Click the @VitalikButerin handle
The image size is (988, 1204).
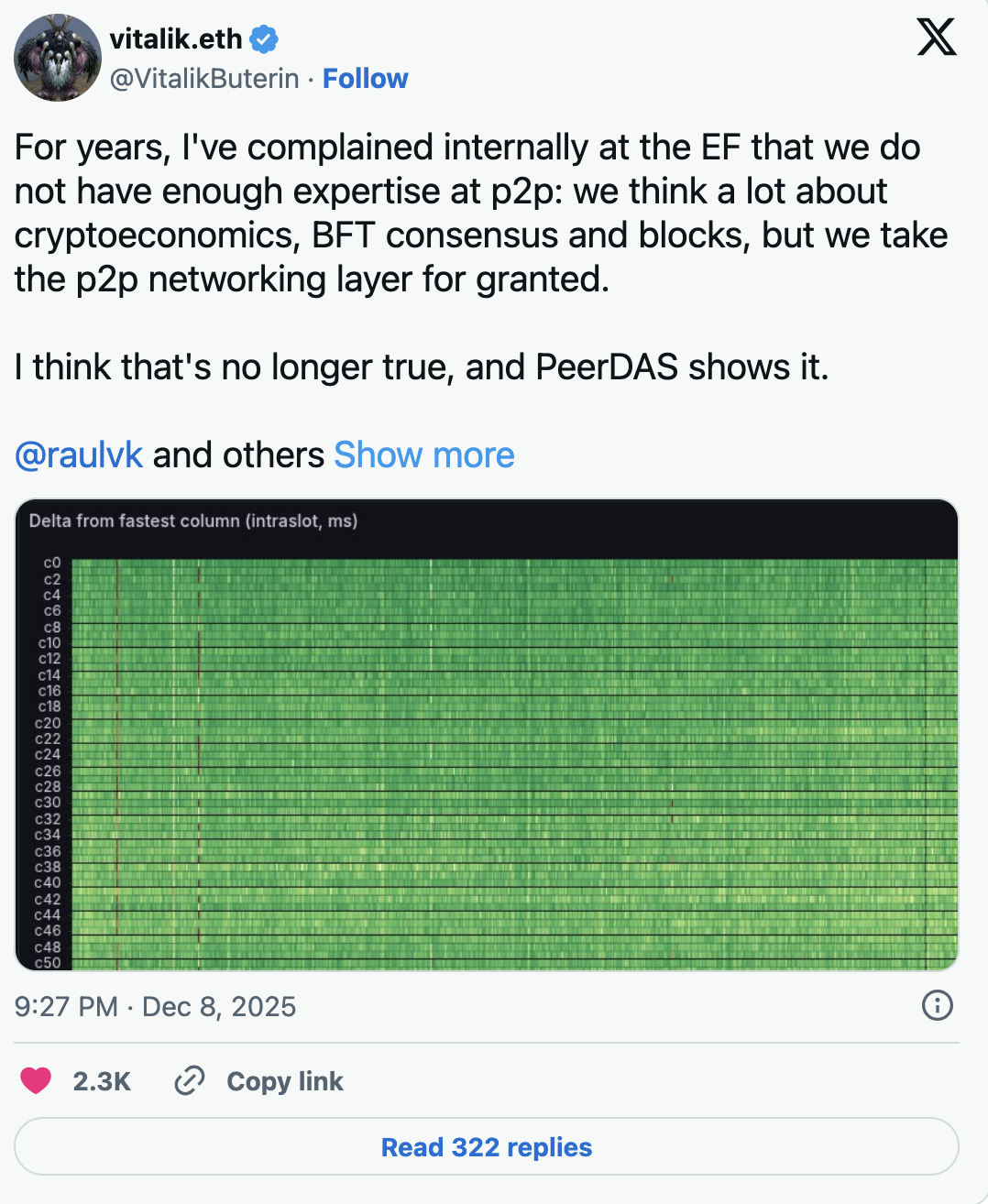point(203,79)
